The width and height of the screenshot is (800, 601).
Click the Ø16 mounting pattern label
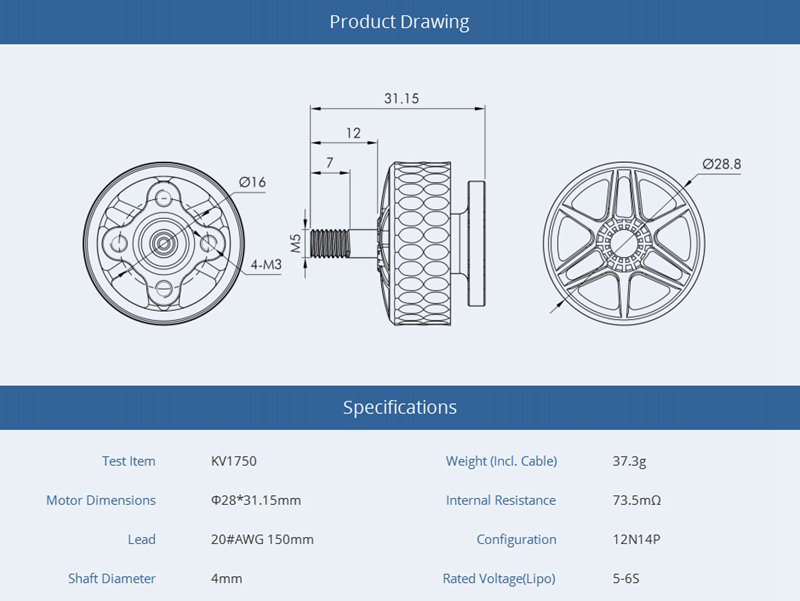click(x=252, y=182)
